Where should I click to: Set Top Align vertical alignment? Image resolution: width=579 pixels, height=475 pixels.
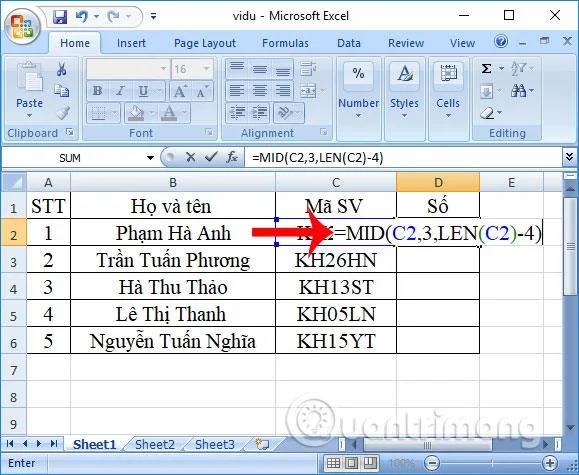point(237,69)
